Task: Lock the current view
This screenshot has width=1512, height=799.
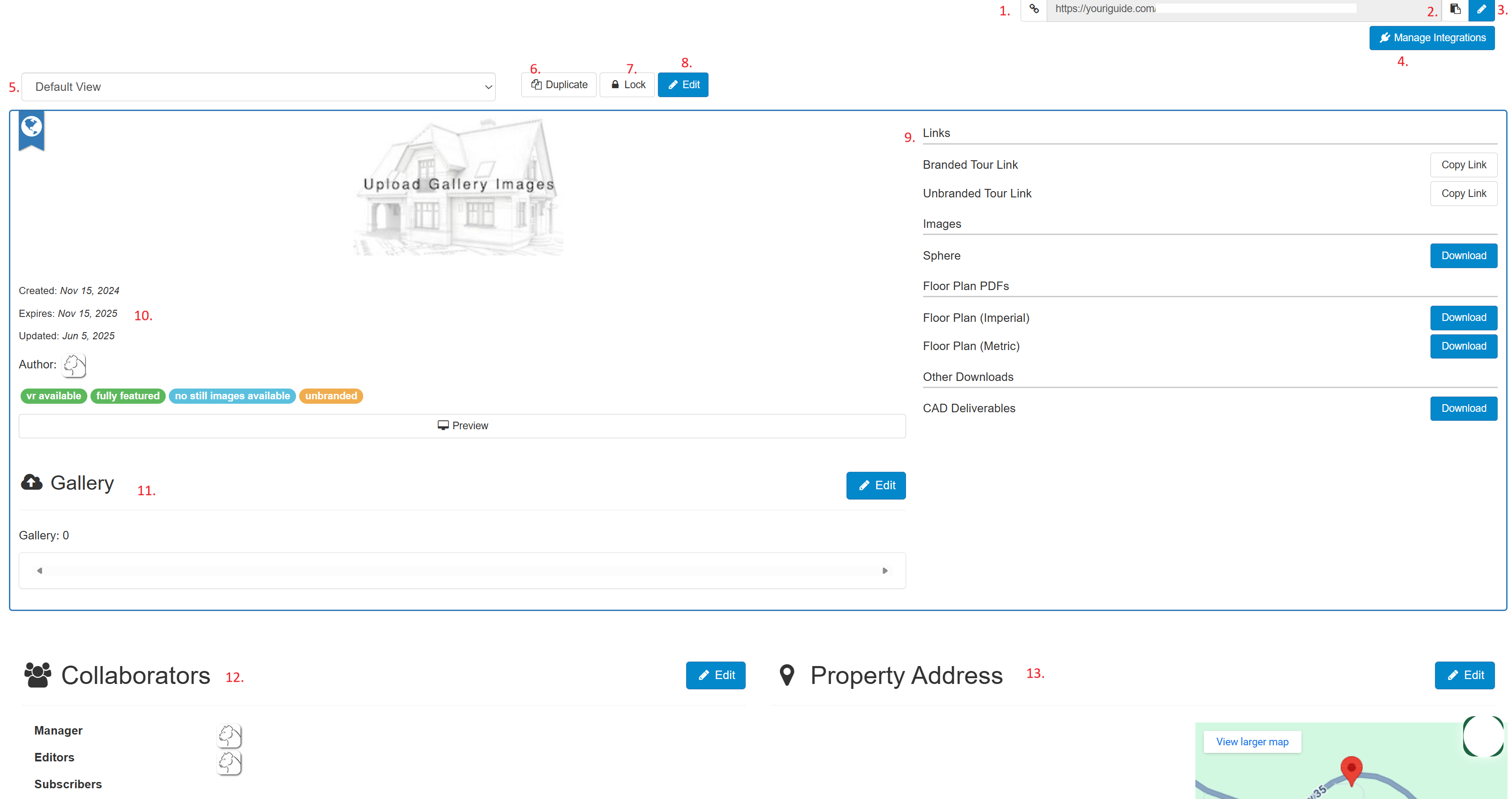Action: (627, 85)
